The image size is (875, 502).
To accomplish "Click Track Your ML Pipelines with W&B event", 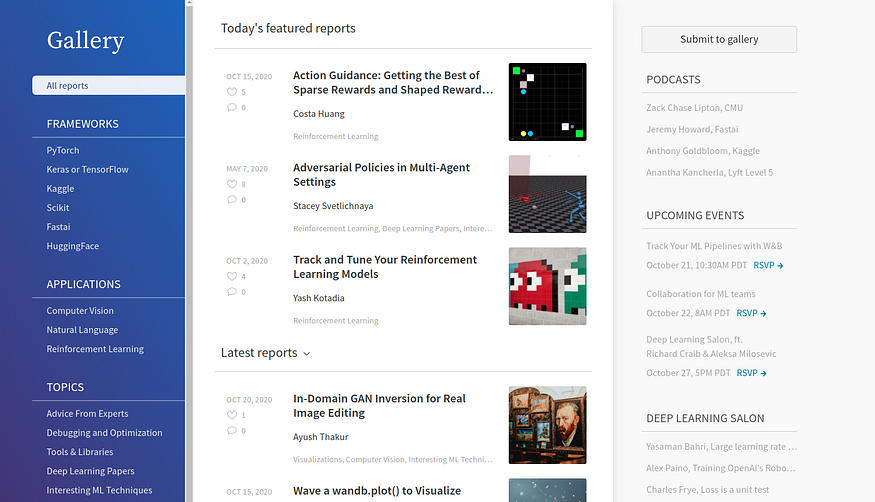I will (714, 246).
